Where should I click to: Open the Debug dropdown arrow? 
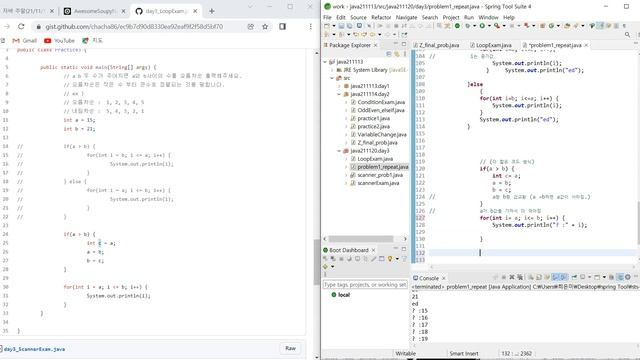click(x=475, y=26)
